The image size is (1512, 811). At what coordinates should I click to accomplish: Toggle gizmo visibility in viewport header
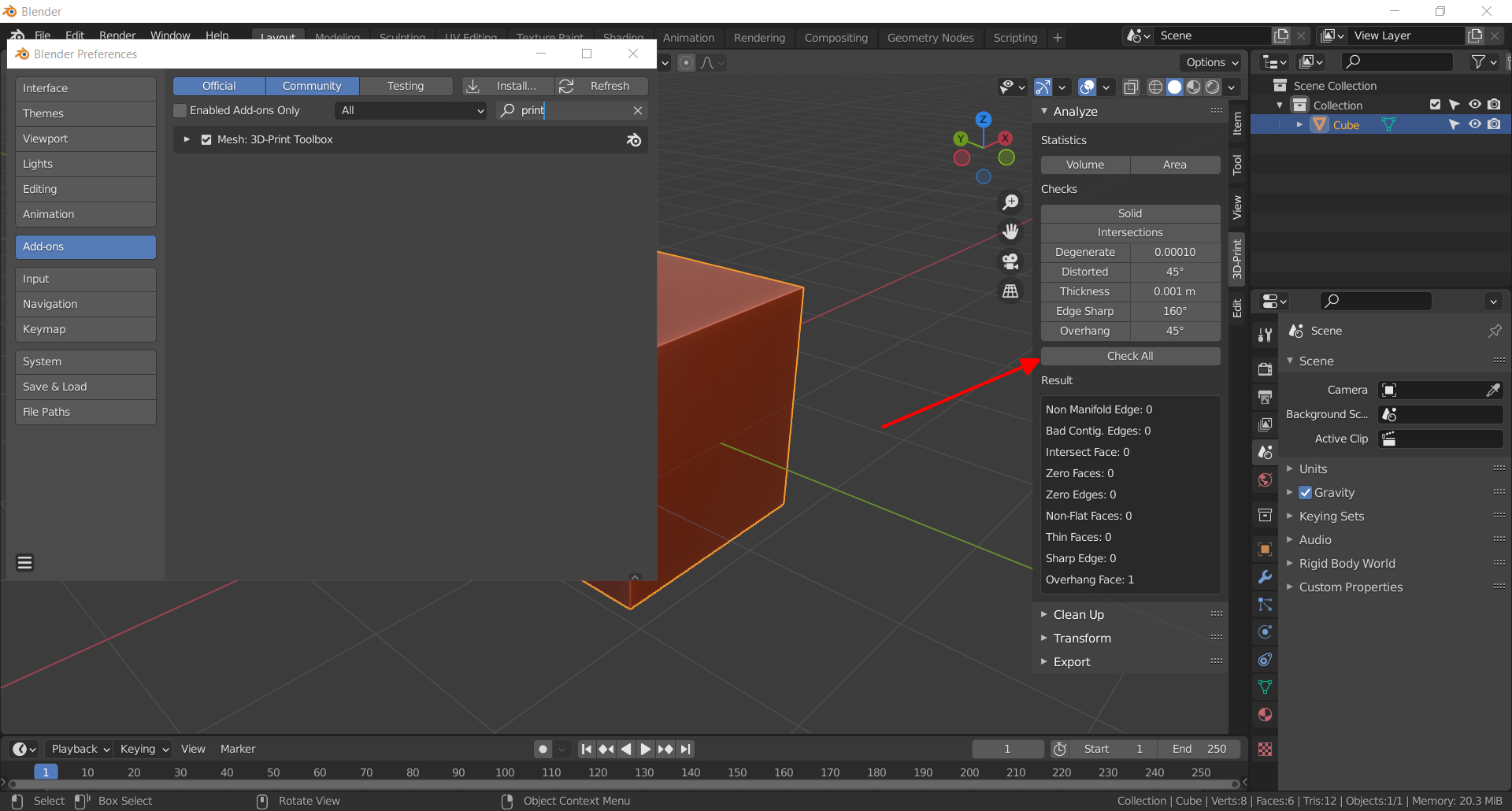coord(1043,87)
